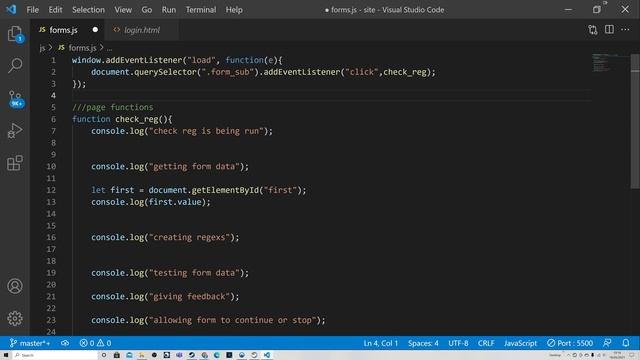Change indentation via Spaces: 4
This screenshot has height=360, width=640.
tap(423, 343)
